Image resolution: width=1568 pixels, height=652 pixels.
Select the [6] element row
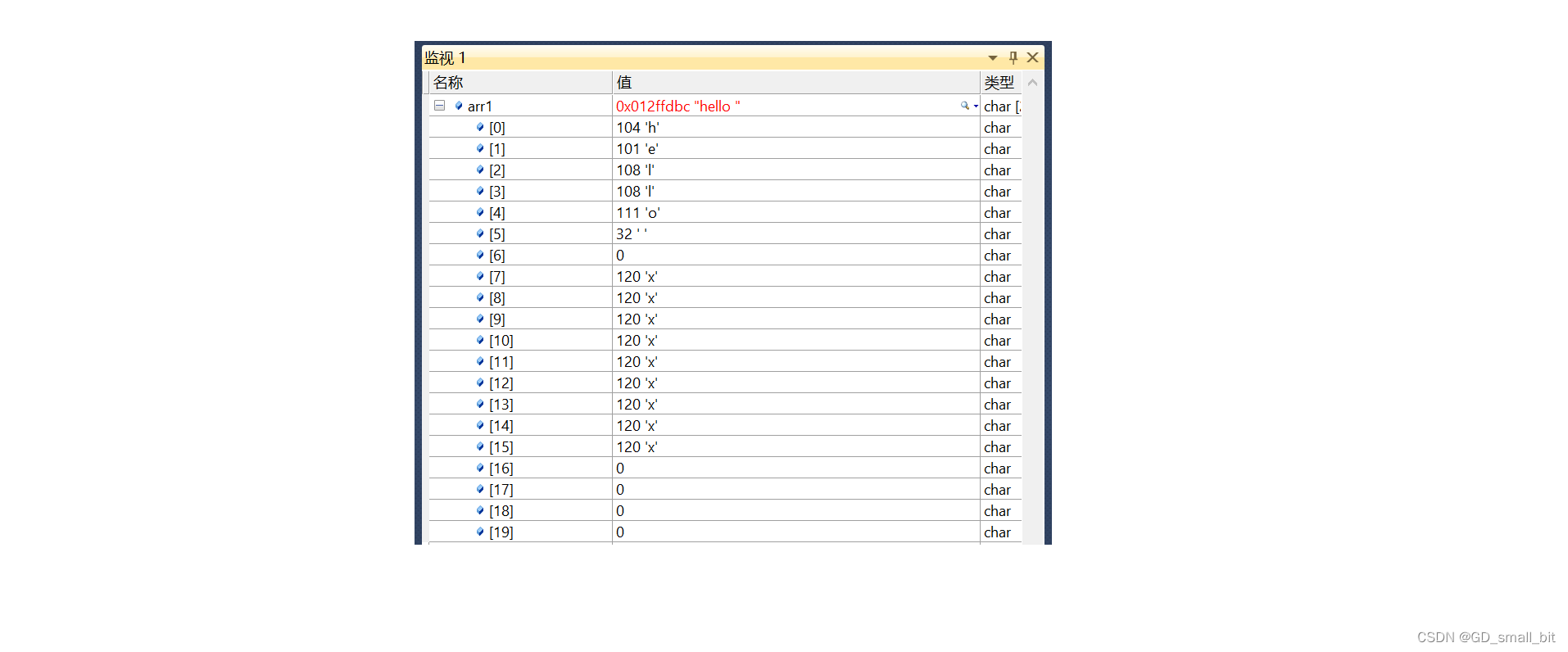click(x=725, y=256)
